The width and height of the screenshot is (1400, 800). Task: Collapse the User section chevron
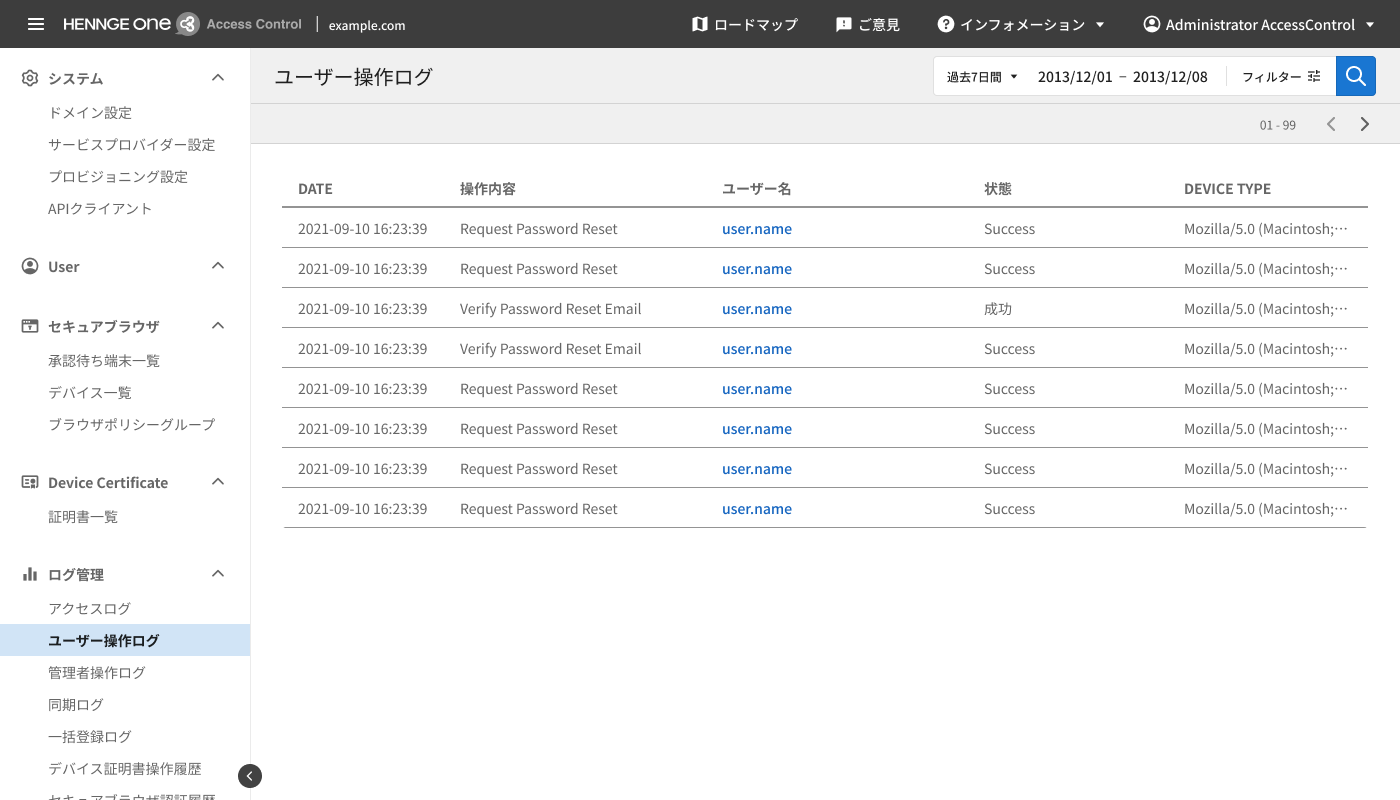[x=218, y=266]
